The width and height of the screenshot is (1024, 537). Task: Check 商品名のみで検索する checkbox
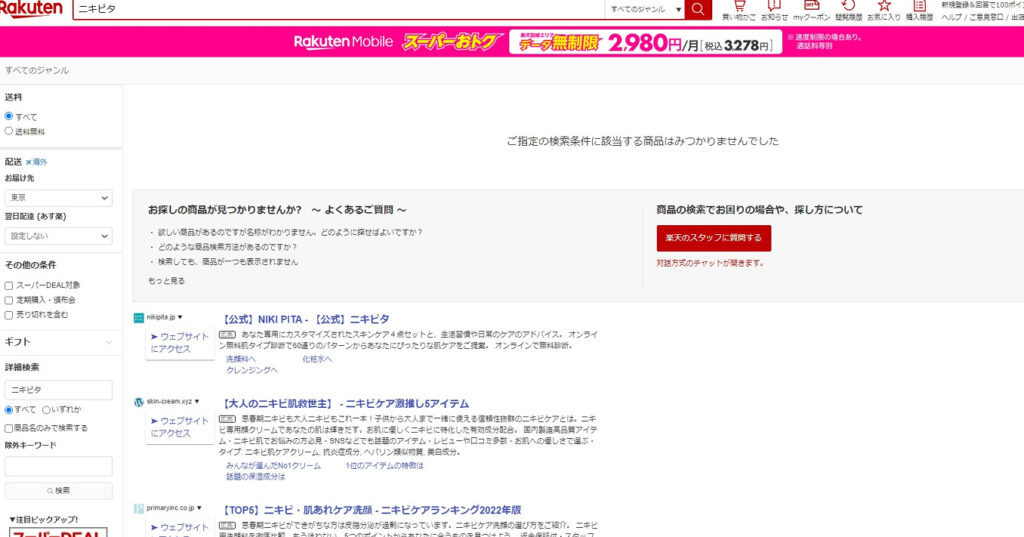(x=8, y=429)
